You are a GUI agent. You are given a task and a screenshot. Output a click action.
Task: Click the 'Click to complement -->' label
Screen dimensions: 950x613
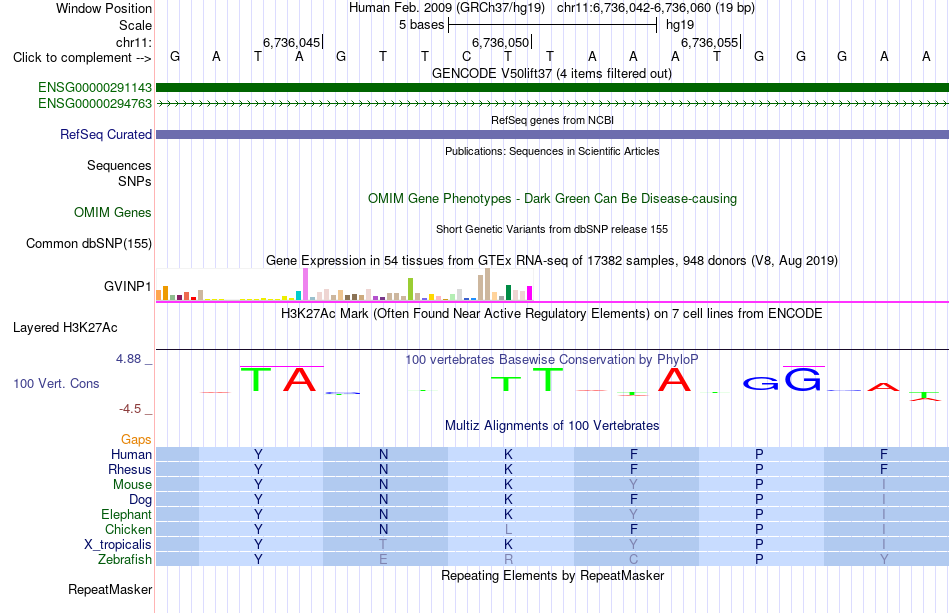pos(82,58)
